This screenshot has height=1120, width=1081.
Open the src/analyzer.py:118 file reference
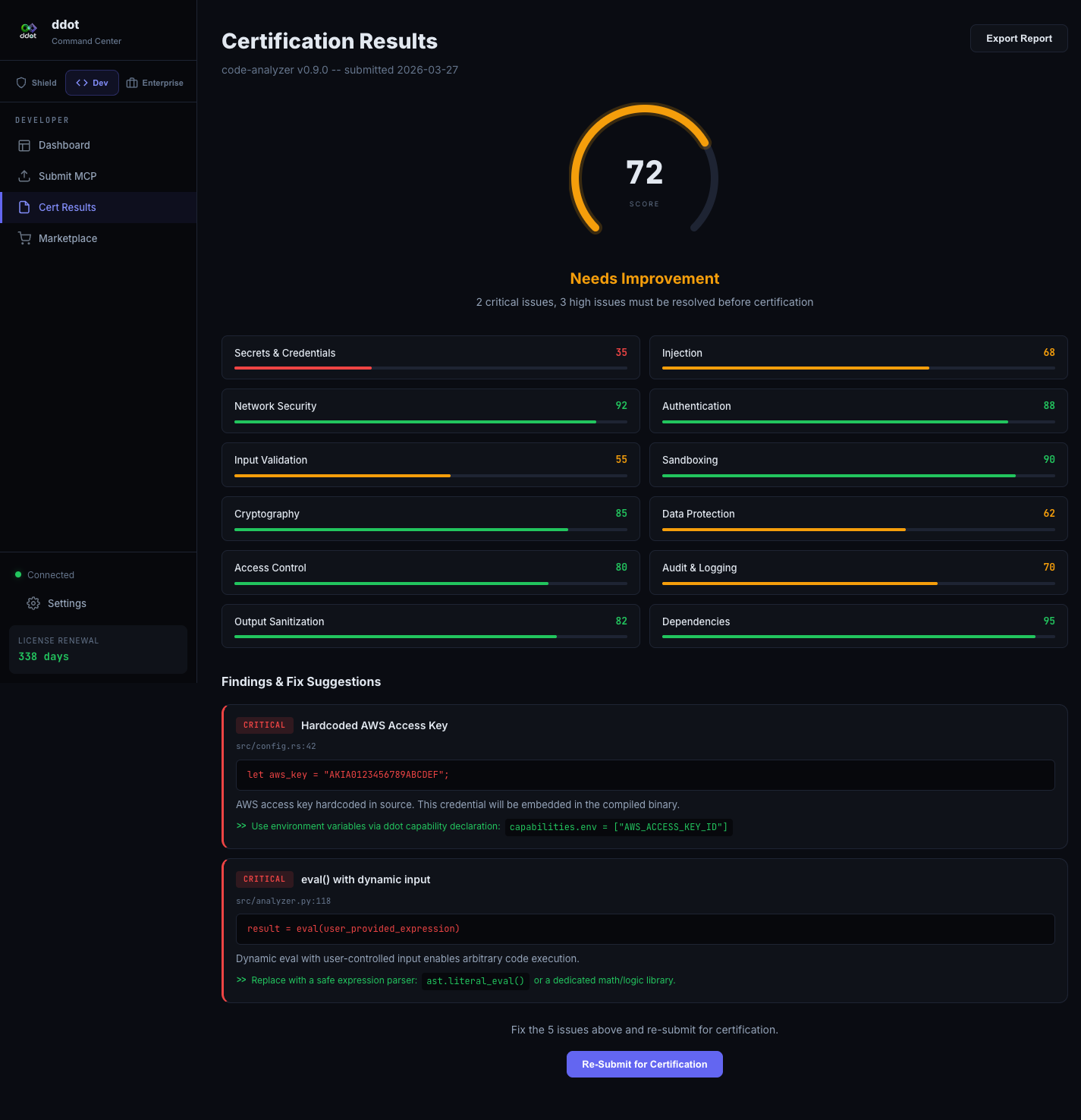pyautogui.click(x=284, y=901)
